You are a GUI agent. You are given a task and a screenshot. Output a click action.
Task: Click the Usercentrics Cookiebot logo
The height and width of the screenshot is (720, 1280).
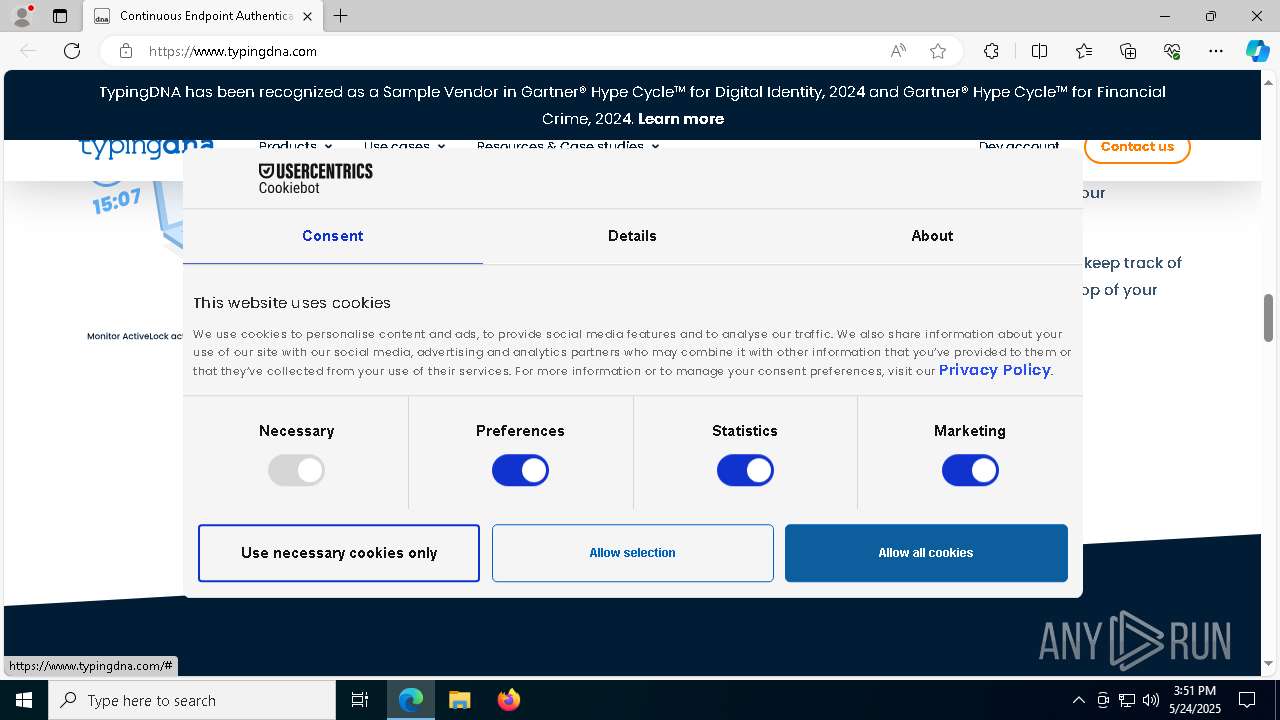tap(315, 178)
